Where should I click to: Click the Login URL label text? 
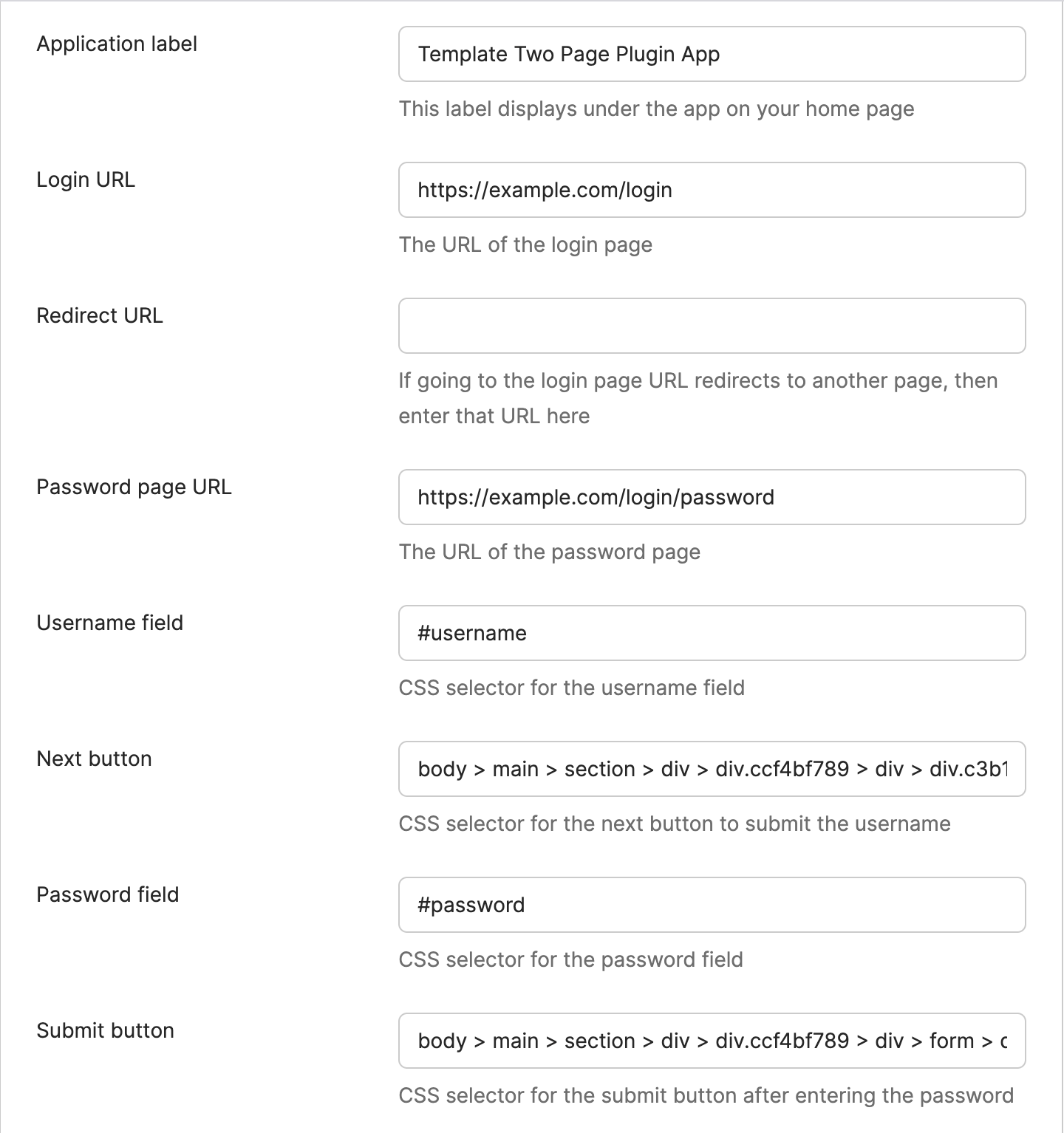click(86, 179)
